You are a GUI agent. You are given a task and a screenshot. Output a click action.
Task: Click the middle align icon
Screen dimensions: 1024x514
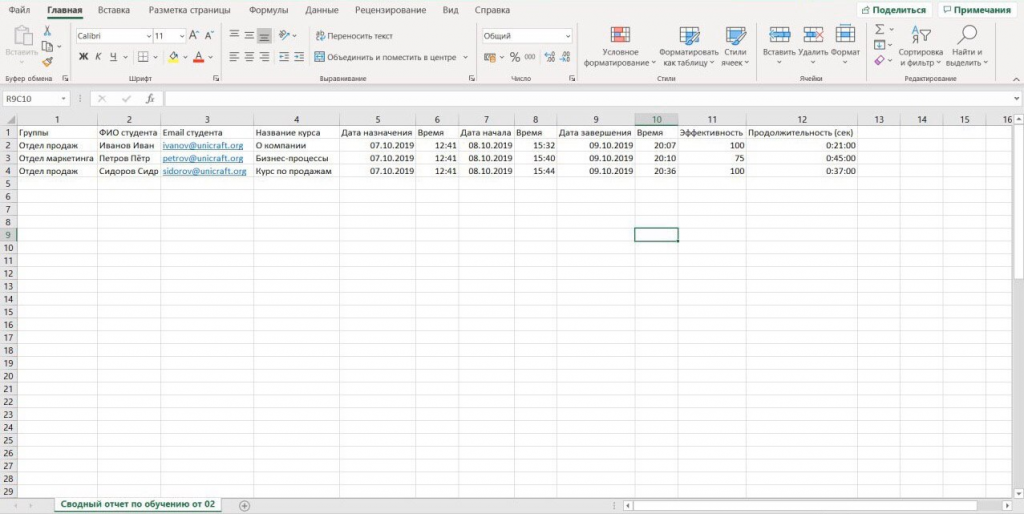coord(249,36)
